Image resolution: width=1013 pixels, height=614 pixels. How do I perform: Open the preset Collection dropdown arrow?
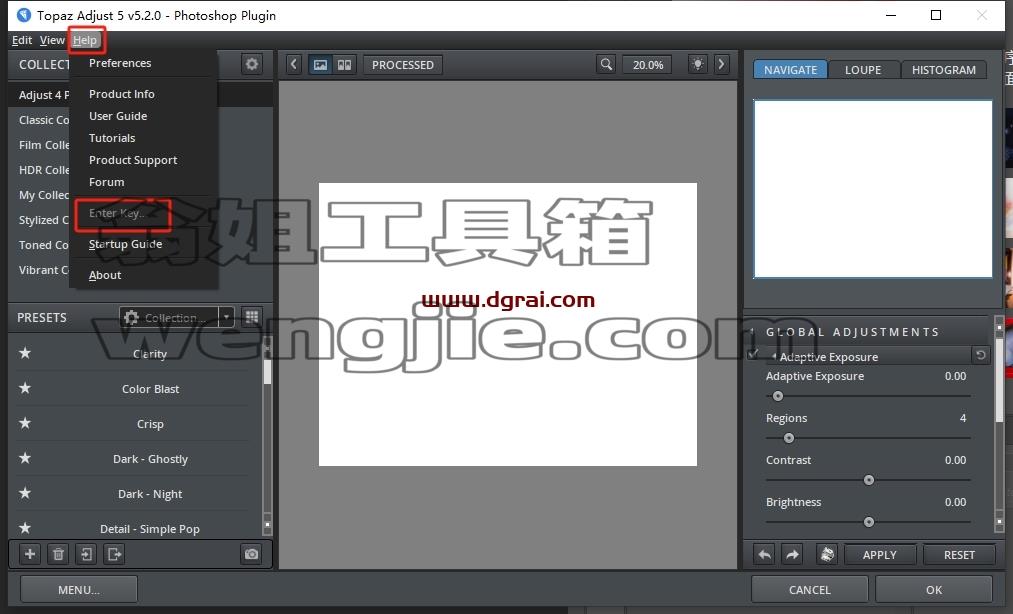[227, 317]
